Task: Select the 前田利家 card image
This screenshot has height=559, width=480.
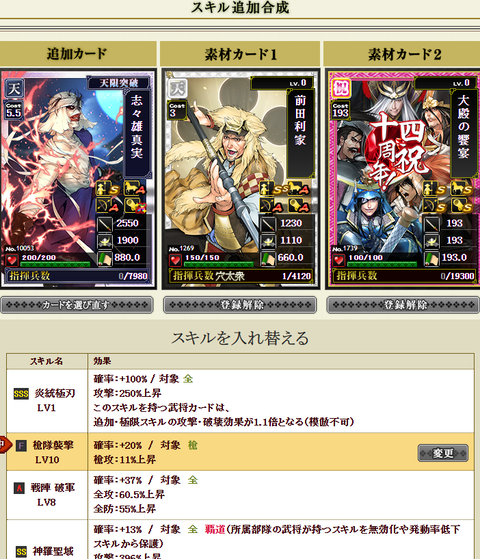Action: coord(241,179)
